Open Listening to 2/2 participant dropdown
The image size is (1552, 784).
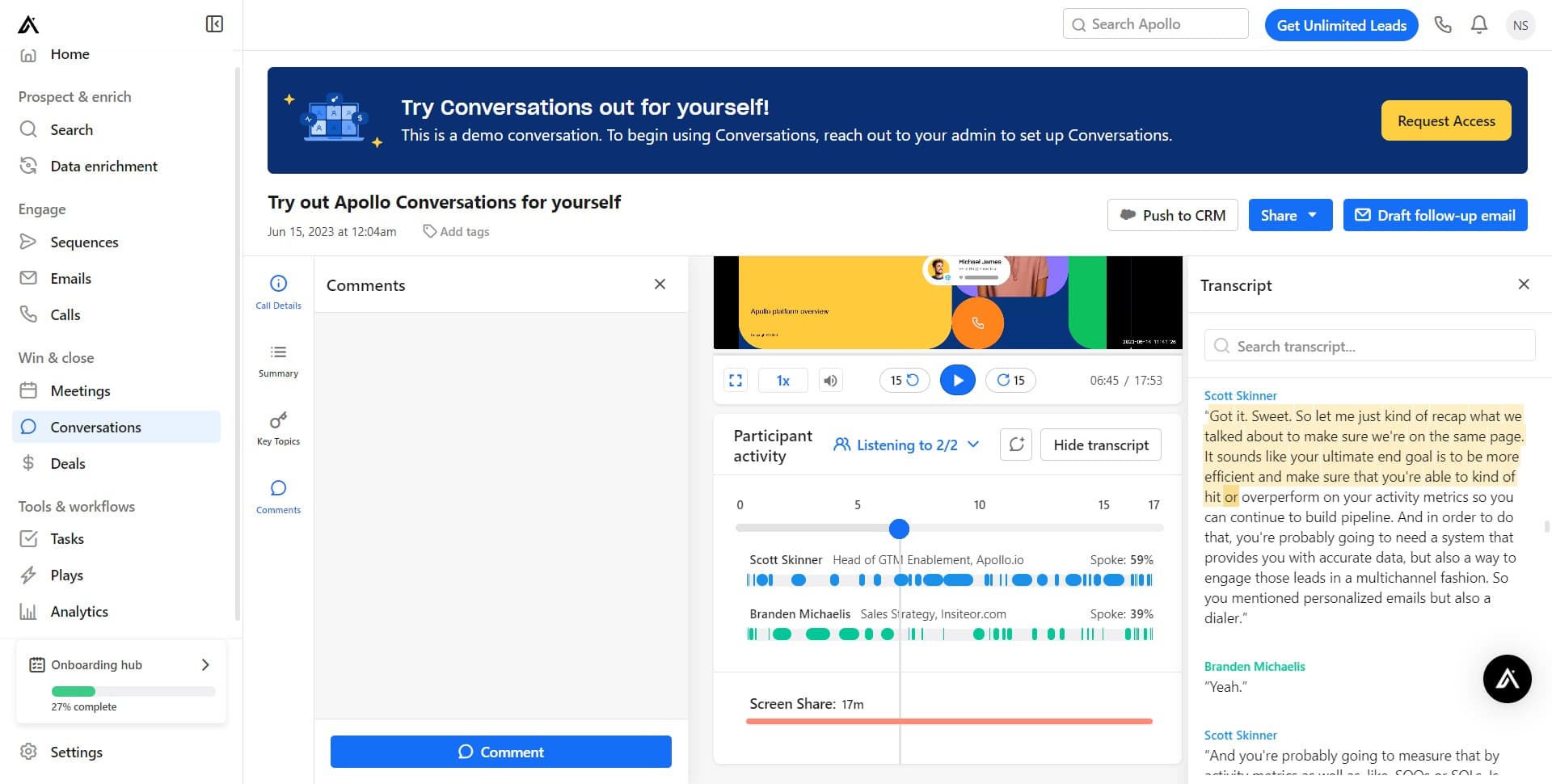pos(906,445)
